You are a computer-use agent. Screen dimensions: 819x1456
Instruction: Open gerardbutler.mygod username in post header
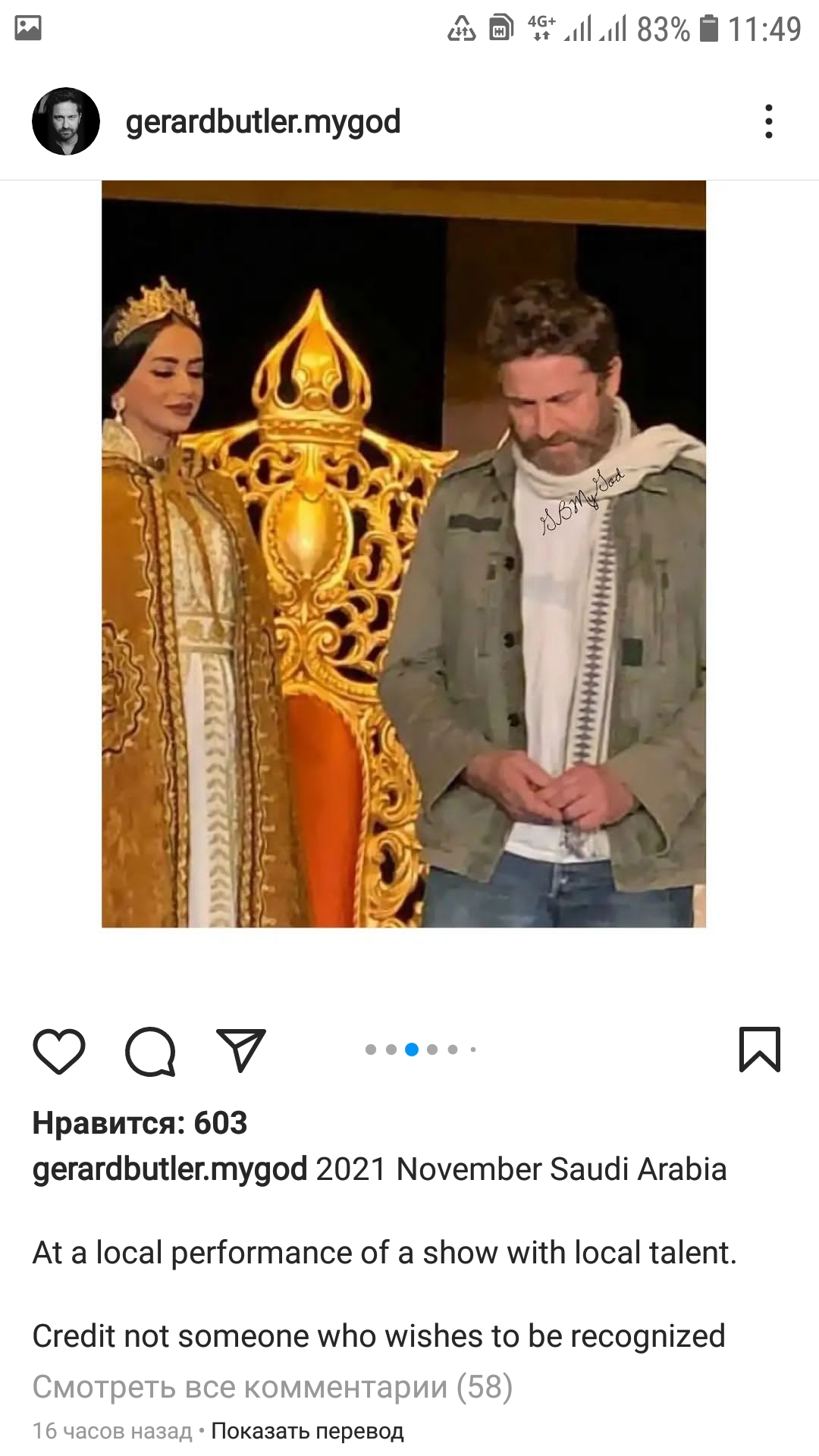[263, 121]
